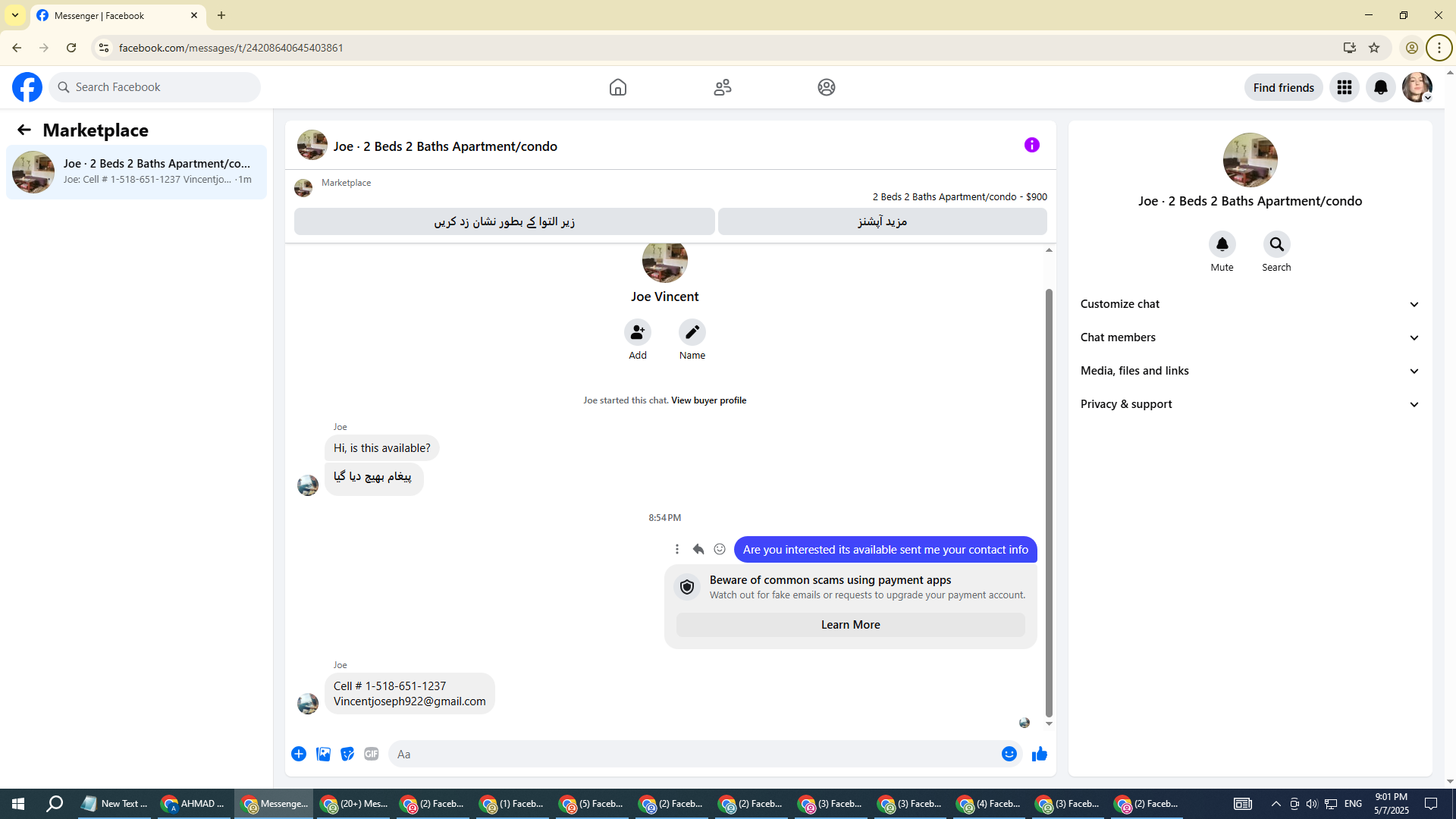The image size is (1456, 819).
Task: Click the Learn More scam warning button
Action: tap(850, 625)
